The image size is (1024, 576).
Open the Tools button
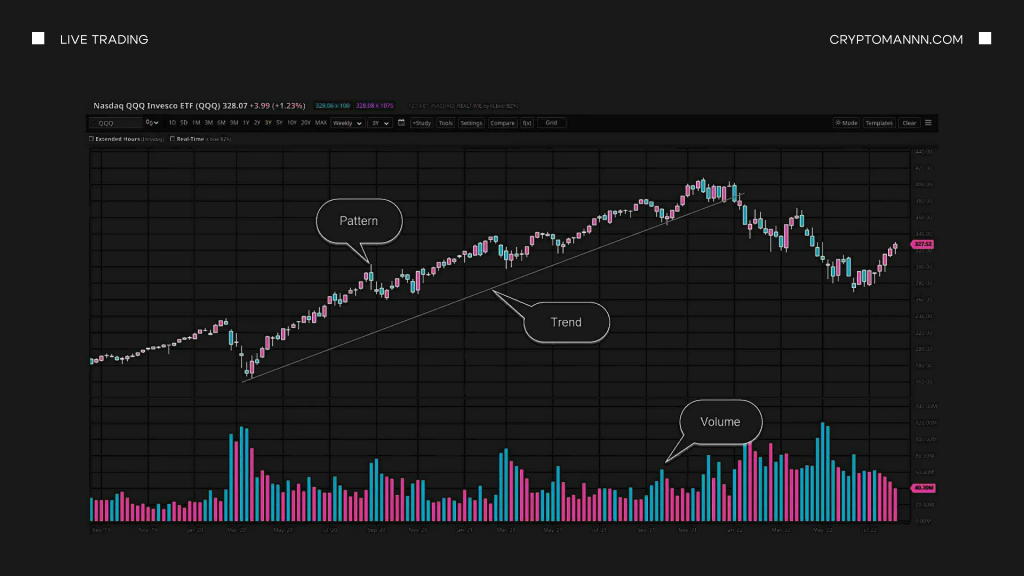[445, 123]
